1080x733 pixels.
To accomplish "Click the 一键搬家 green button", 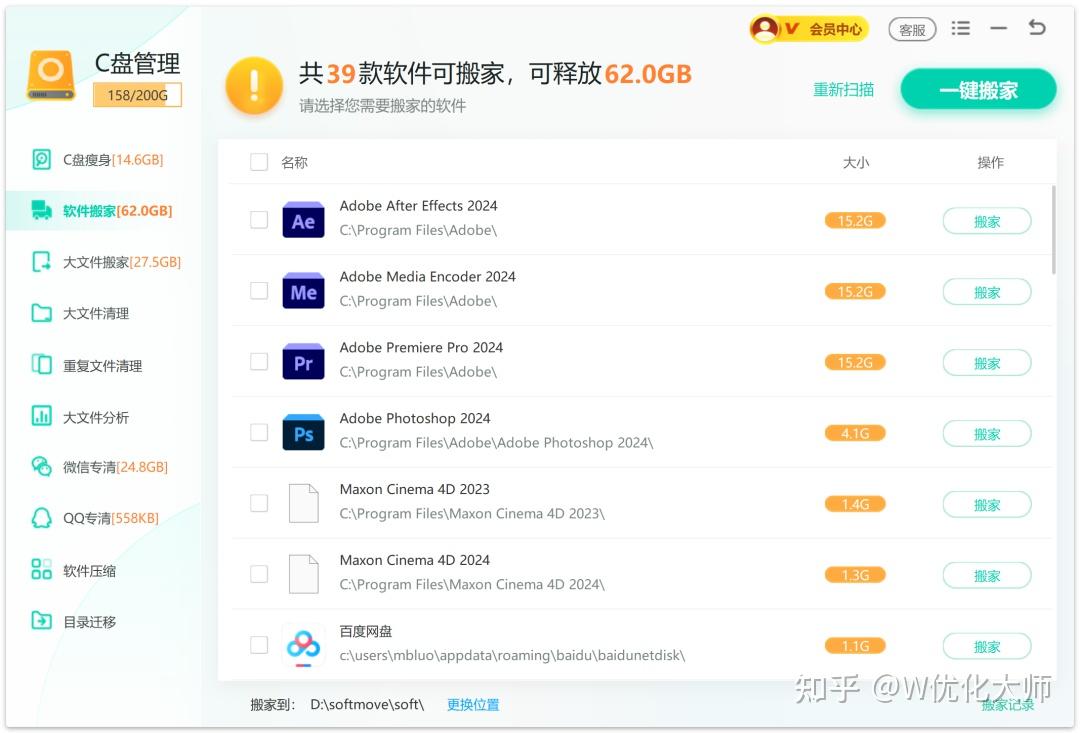I will 977,89.
